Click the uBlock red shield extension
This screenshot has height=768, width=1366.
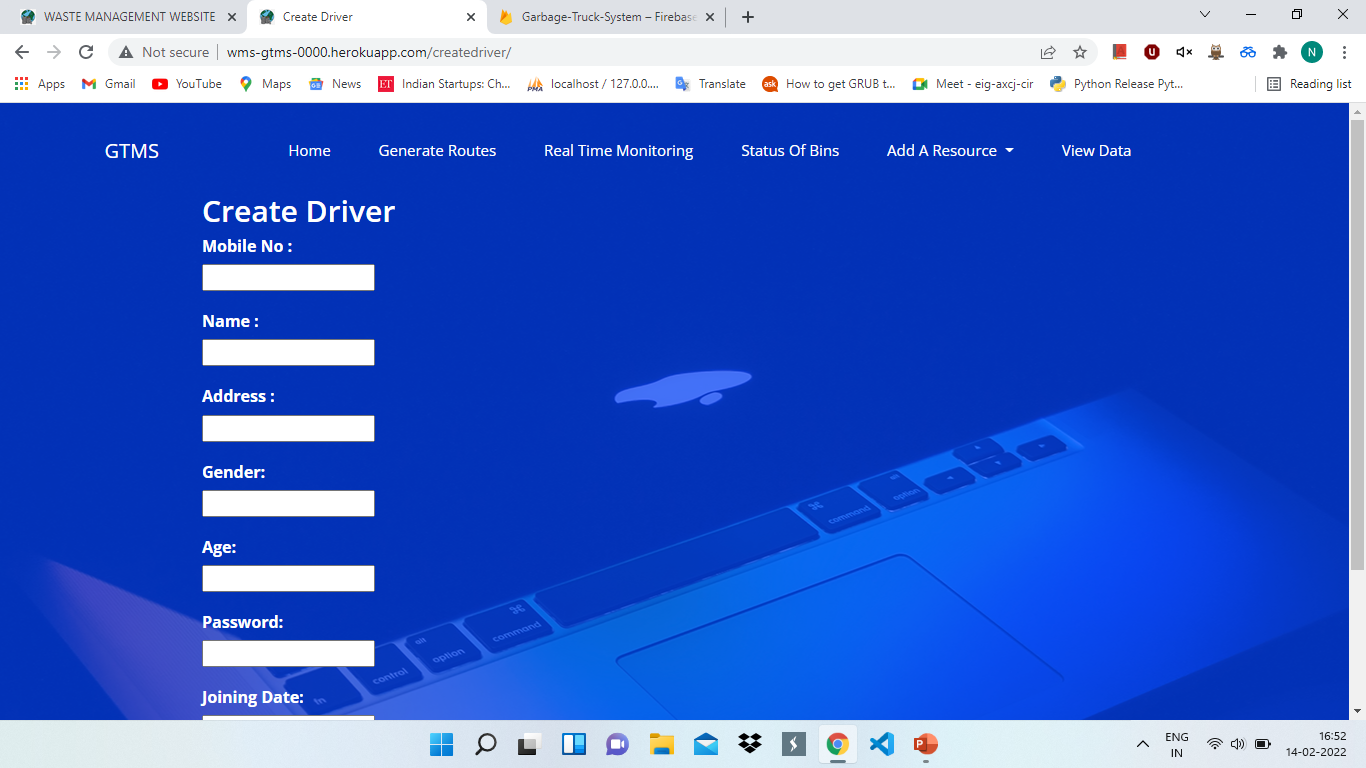point(1152,52)
